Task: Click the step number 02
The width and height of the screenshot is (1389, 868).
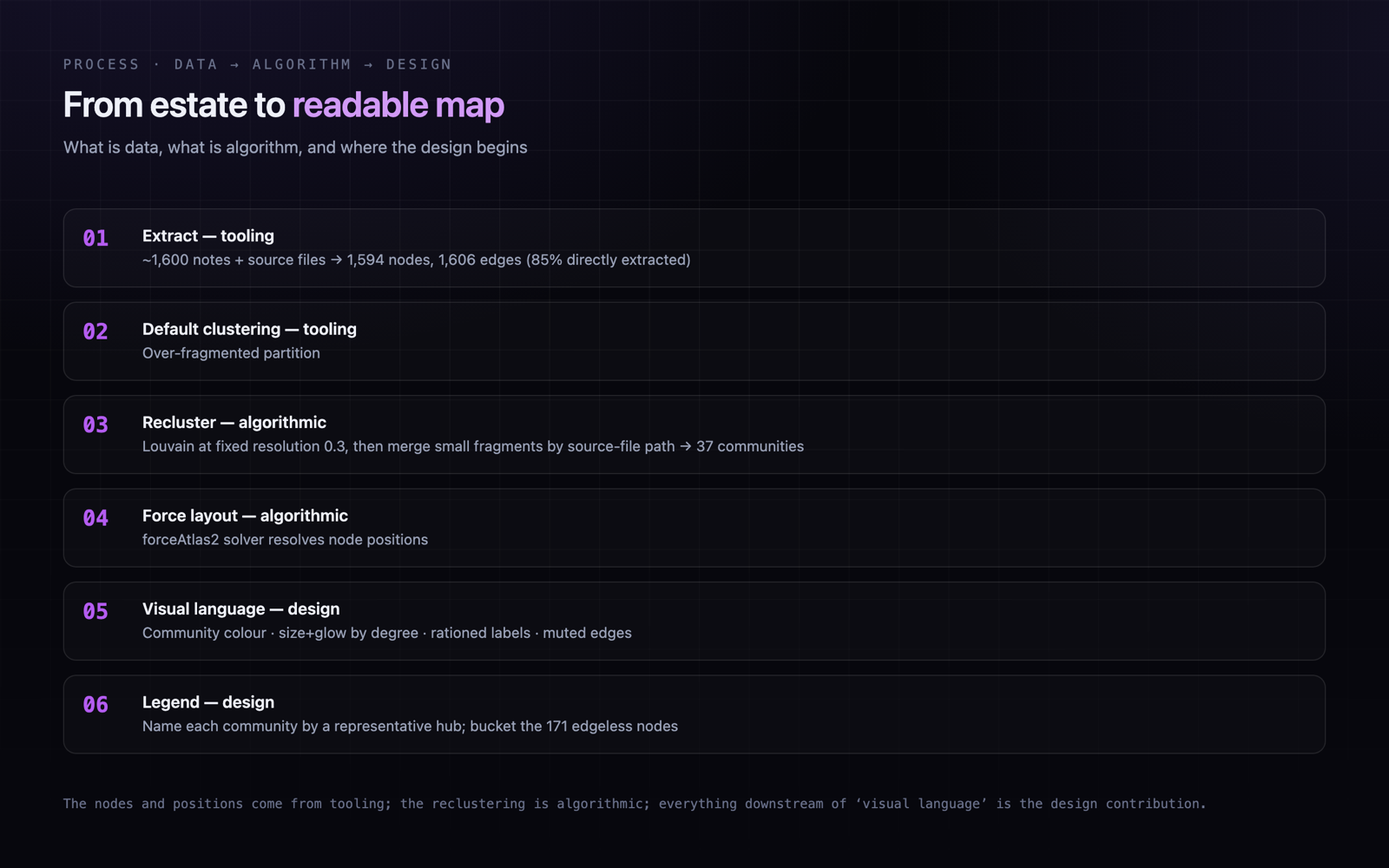Action: click(95, 332)
